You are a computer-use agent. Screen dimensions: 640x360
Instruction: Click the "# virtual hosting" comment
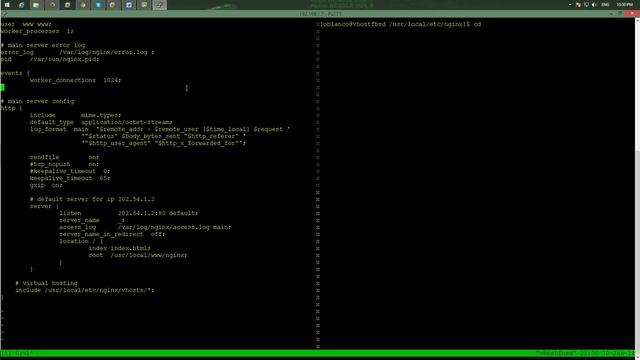(46, 283)
